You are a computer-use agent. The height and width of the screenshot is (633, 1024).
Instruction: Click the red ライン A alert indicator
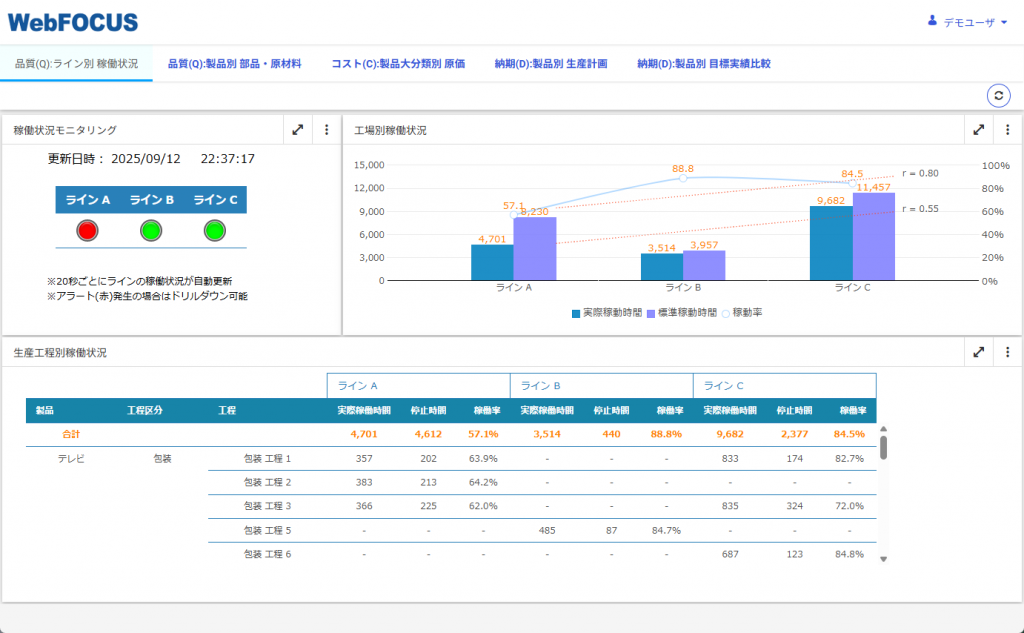point(87,231)
